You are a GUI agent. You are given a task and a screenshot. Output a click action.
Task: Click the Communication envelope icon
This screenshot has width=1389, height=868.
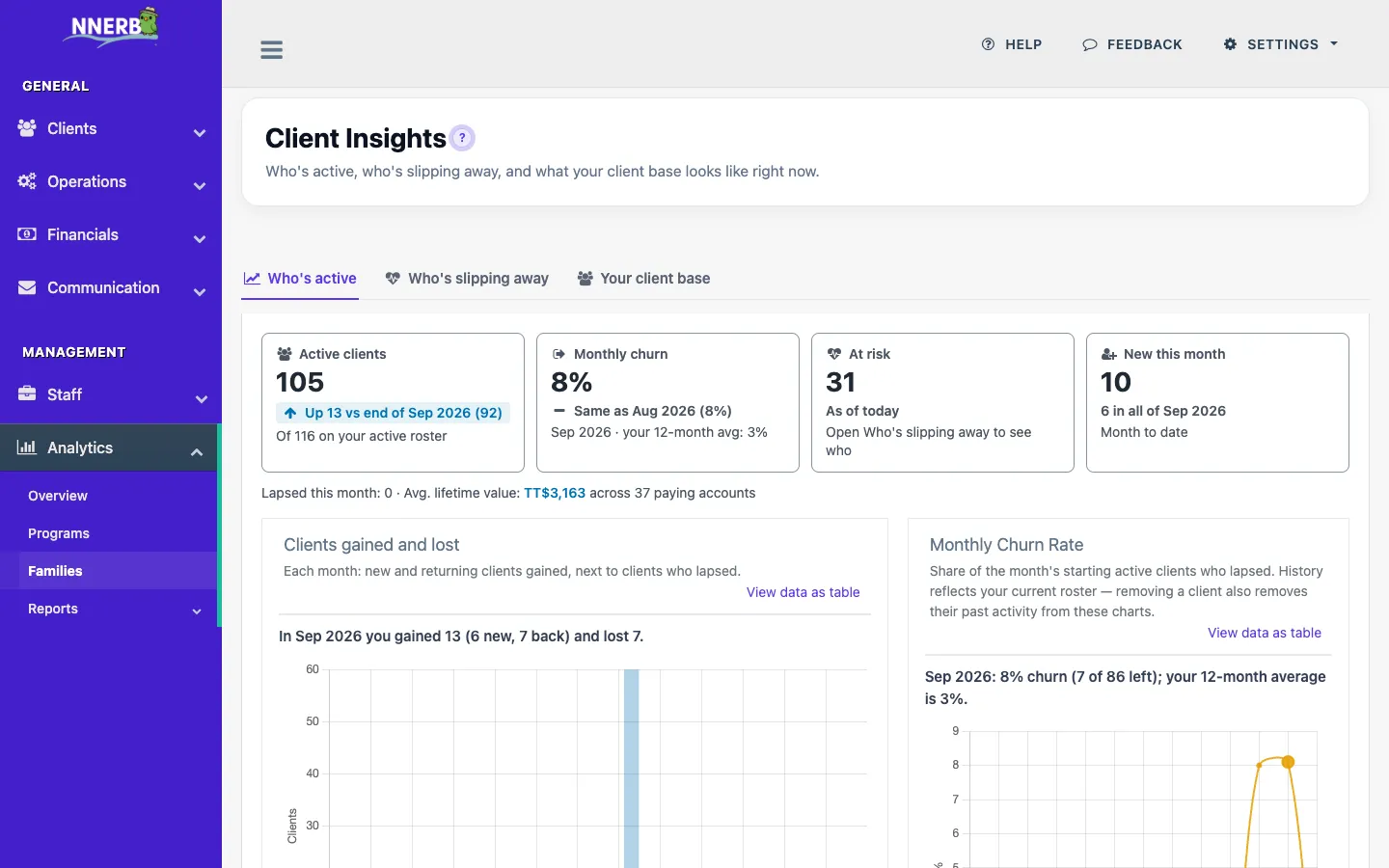[27, 287]
